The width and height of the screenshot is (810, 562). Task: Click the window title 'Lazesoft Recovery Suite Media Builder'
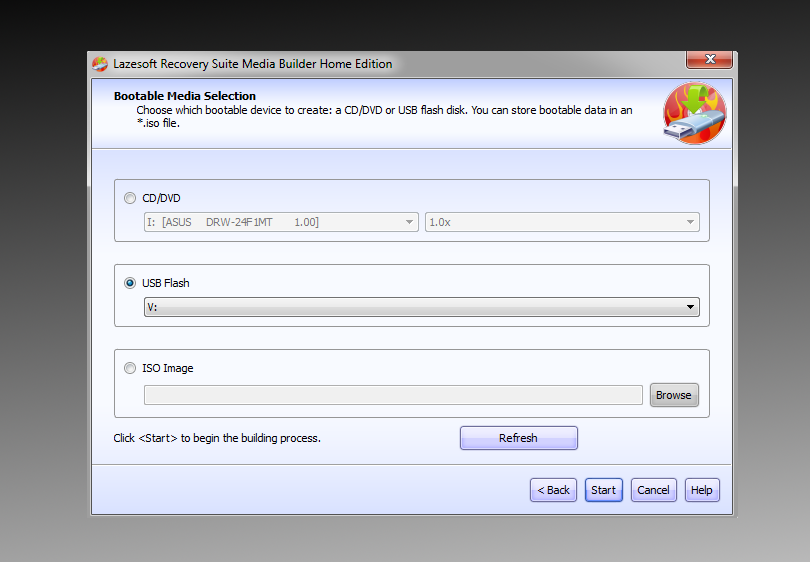pyautogui.click(x=253, y=64)
